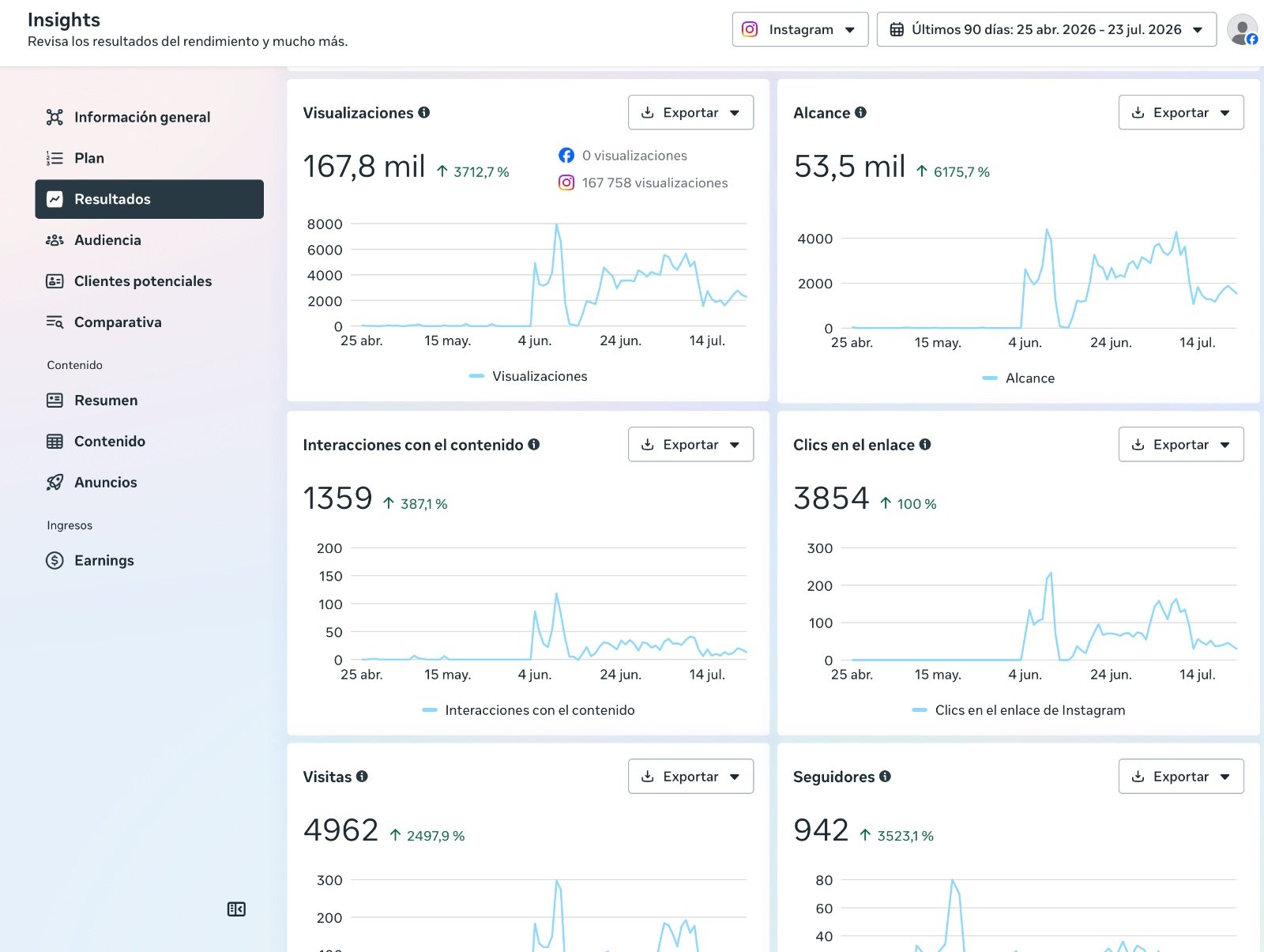Click the Anuncios rocket icon
The height and width of the screenshot is (952, 1264).
click(x=55, y=483)
